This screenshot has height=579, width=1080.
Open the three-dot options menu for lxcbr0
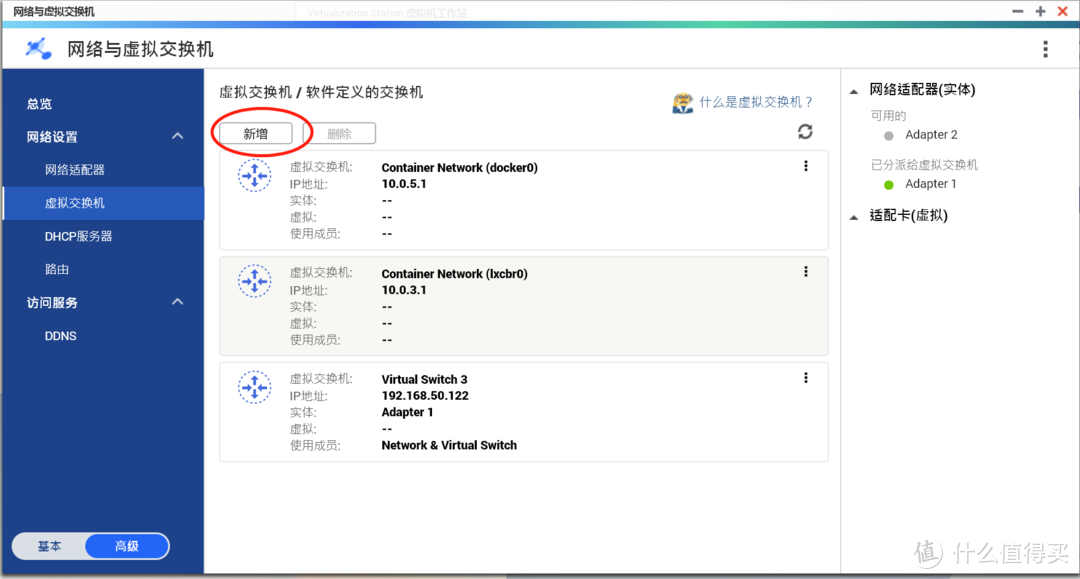click(806, 271)
